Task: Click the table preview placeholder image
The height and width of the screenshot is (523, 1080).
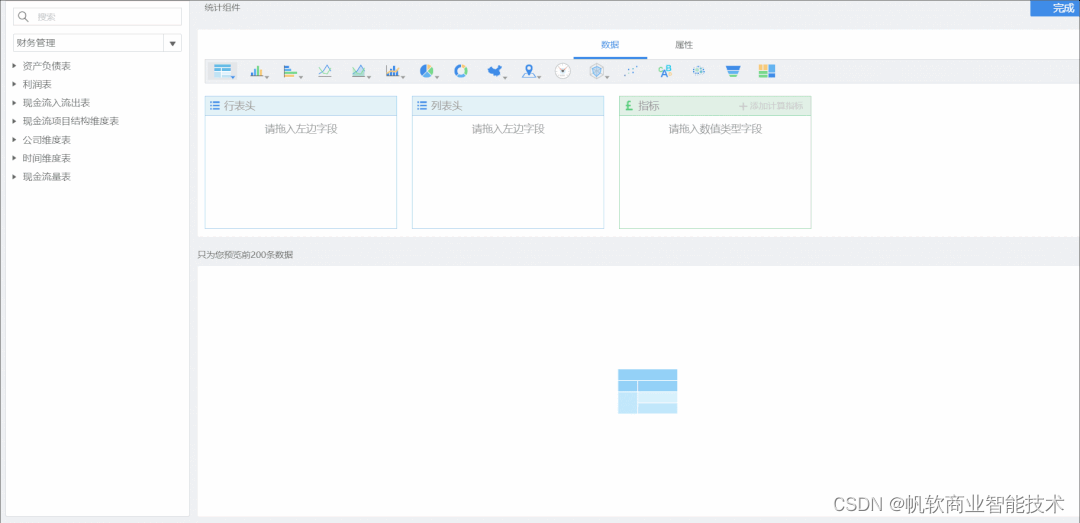Action: 647,391
